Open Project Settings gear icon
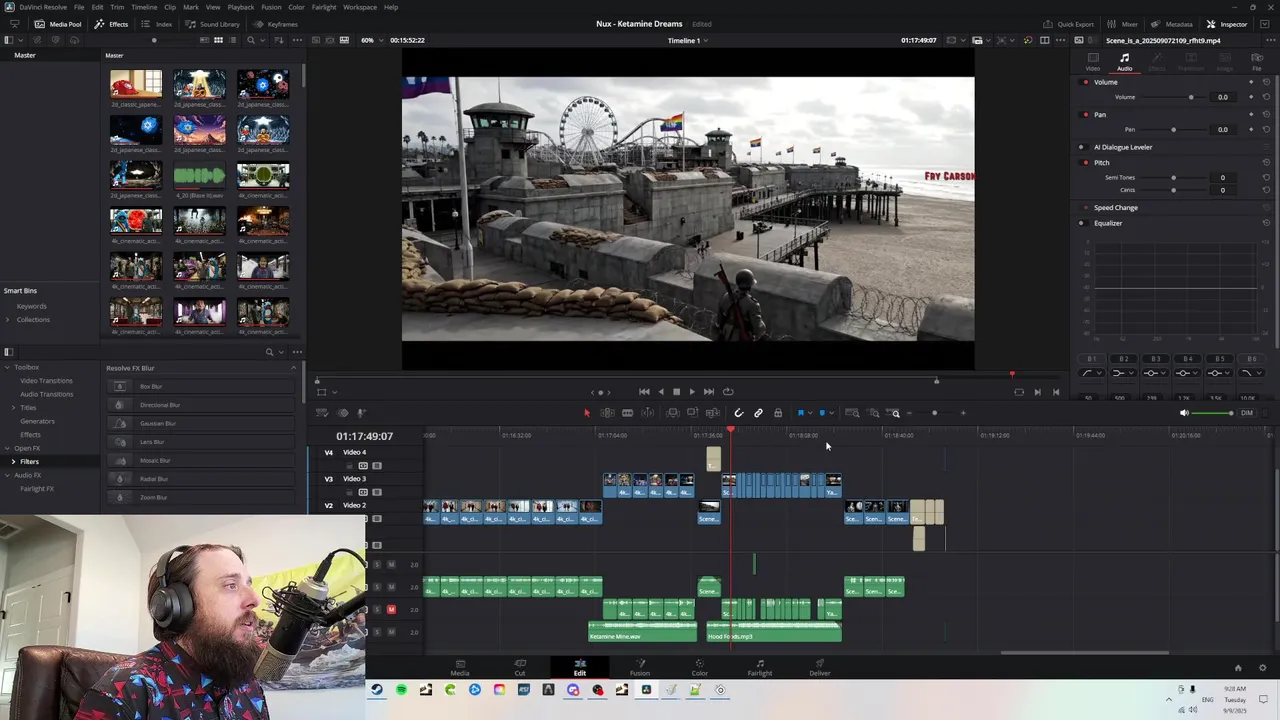Image resolution: width=1280 pixels, height=720 pixels. pyautogui.click(x=1262, y=668)
